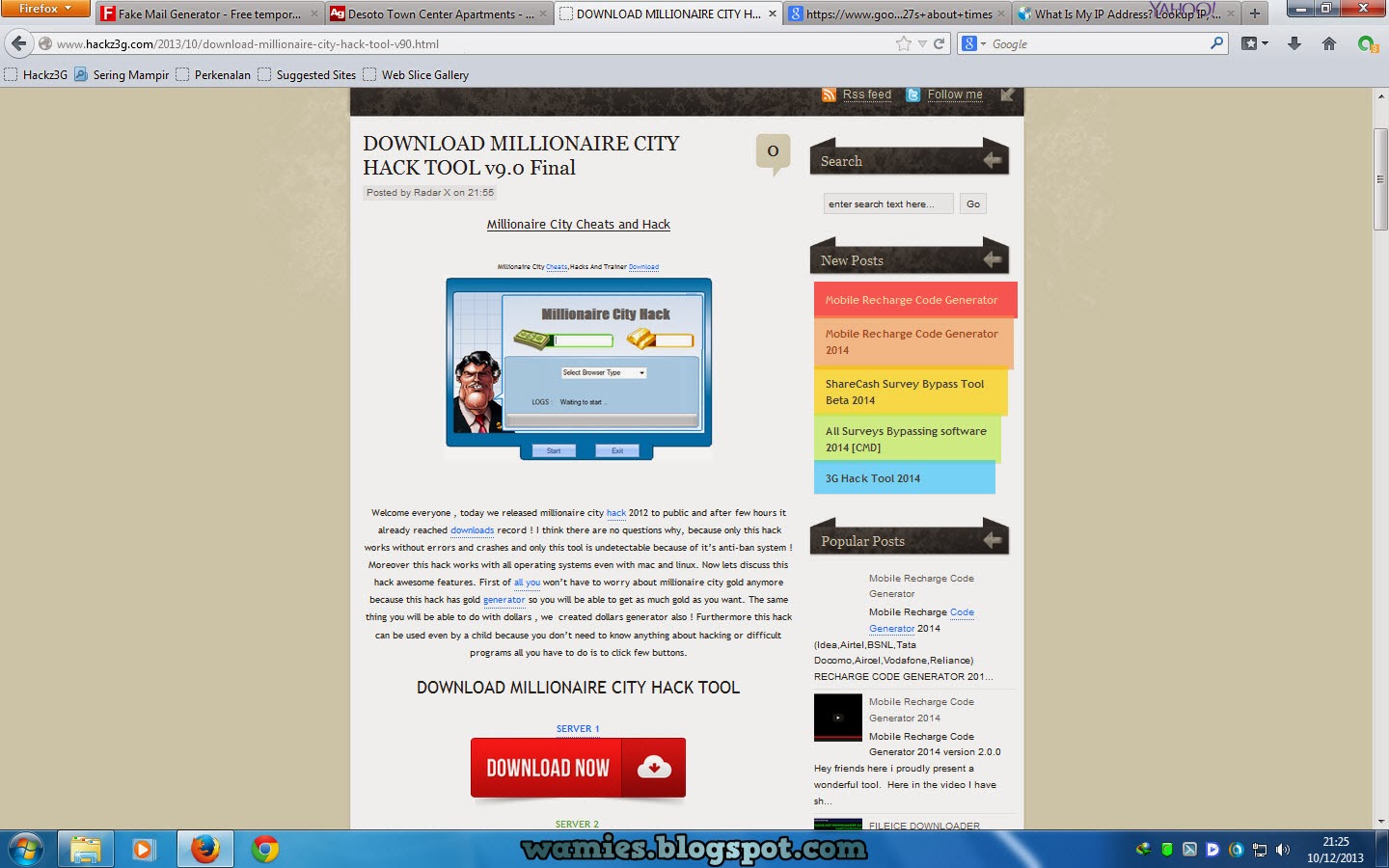
Task: Launch Chrome from the taskbar
Action: [264, 850]
